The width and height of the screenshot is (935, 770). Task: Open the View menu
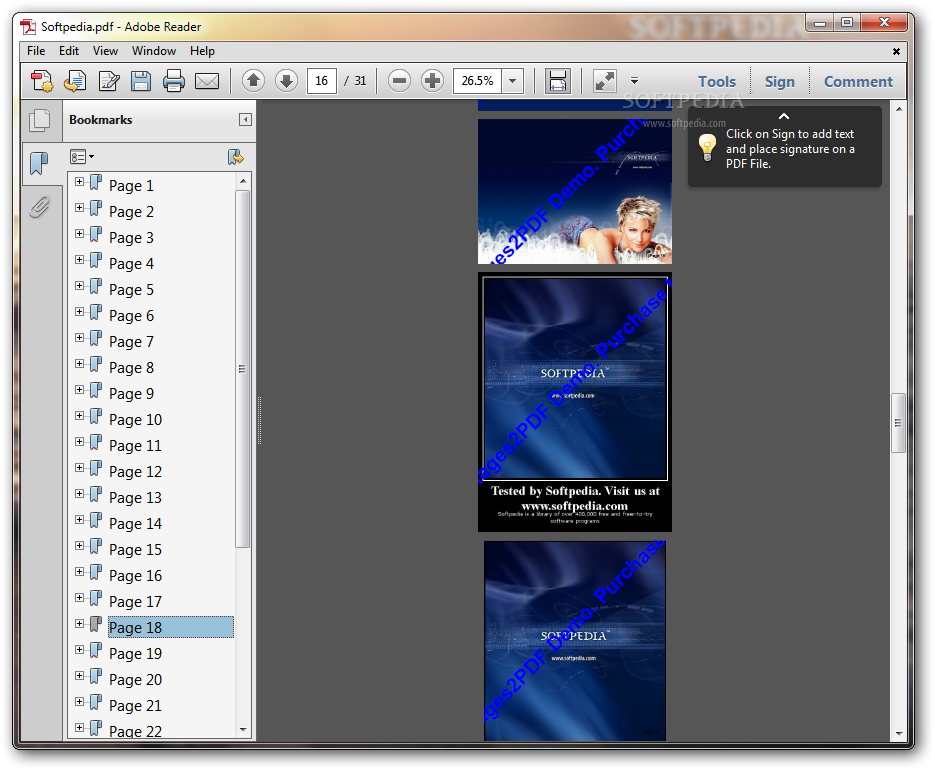[105, 51]
